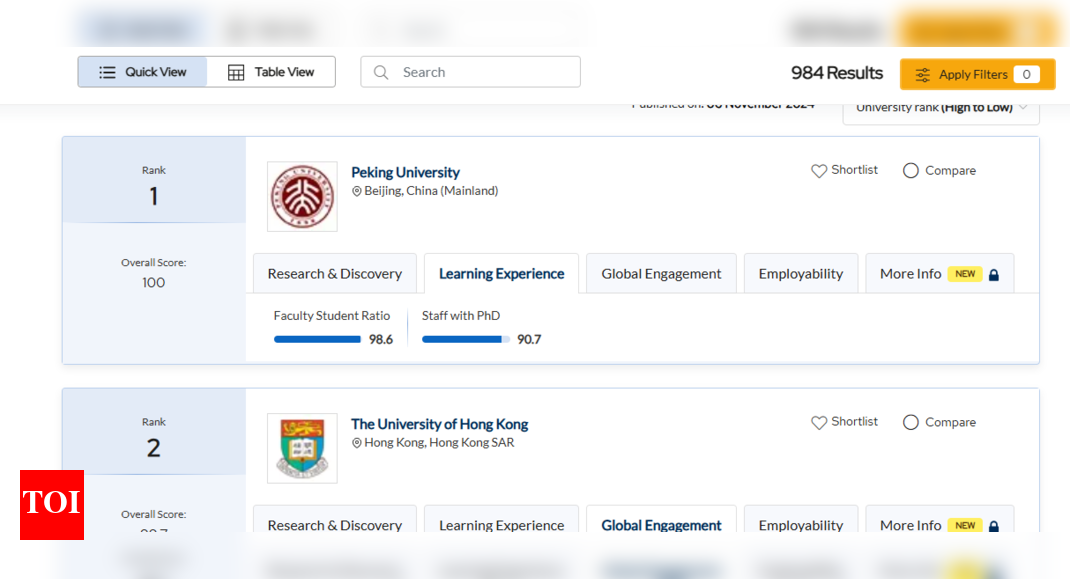
Task: Click the 98.6 score value
Action: pyautogui.click(x=381, y=339)
